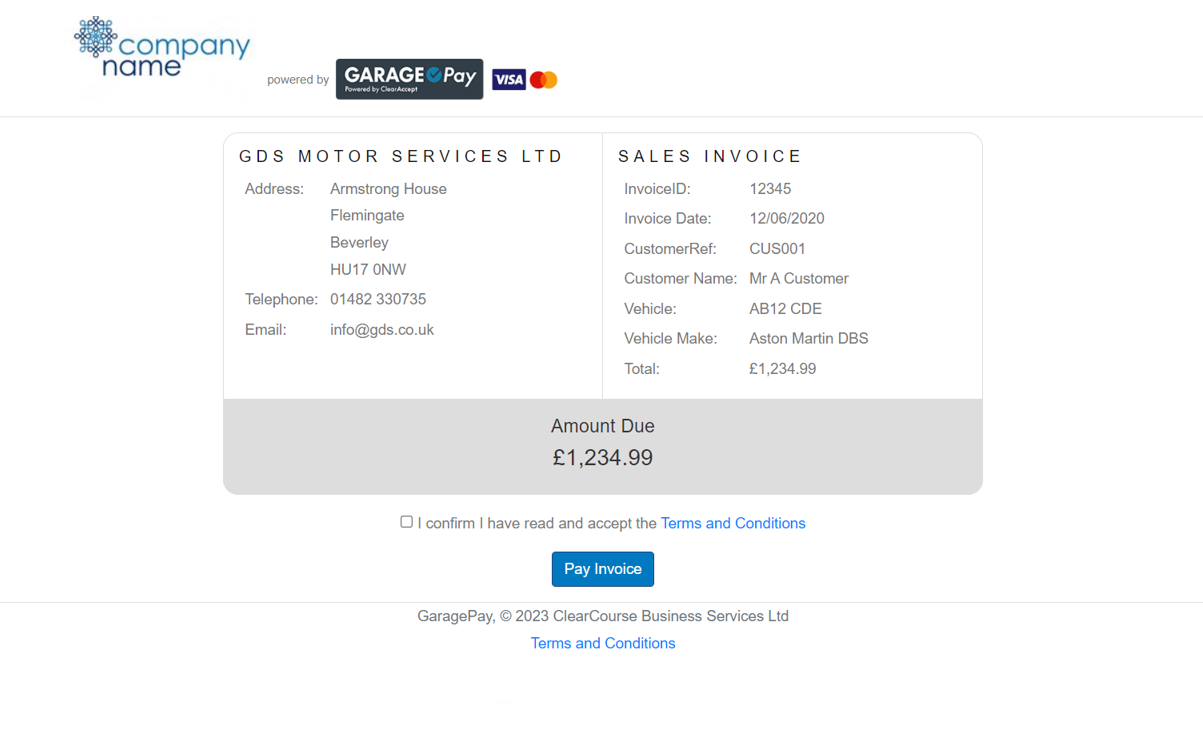1203x737 pixels.
Task: Click the company name snowflake logo
Action: pos(161,47)
